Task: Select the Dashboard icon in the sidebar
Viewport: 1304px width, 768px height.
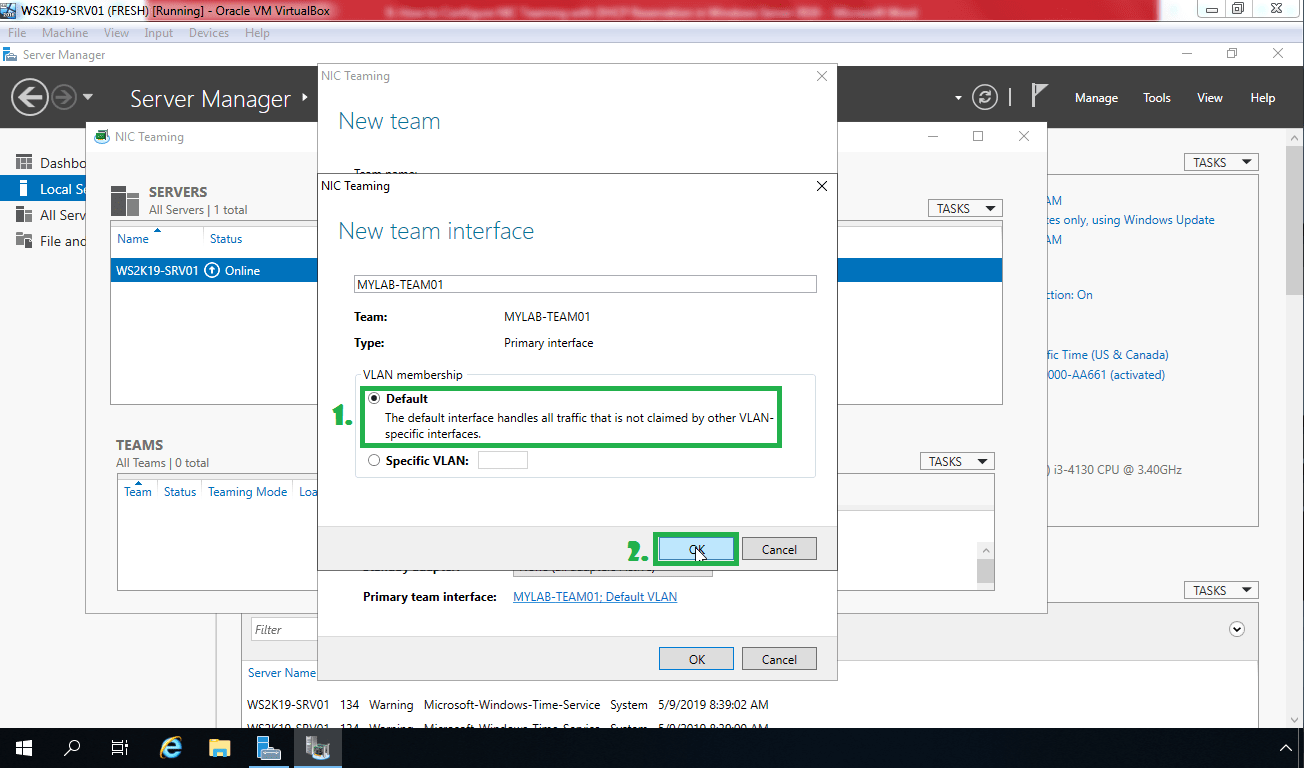Action: coord(23,163)
